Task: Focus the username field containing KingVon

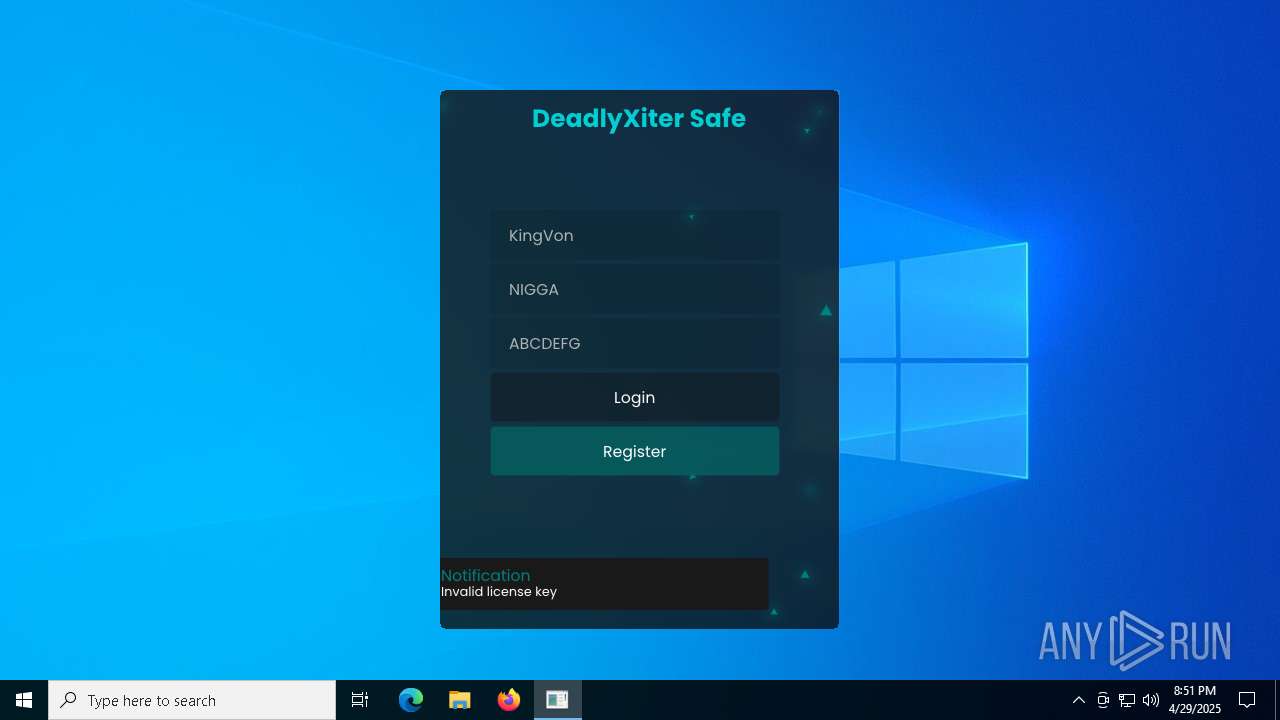Action: pos(634,235)
